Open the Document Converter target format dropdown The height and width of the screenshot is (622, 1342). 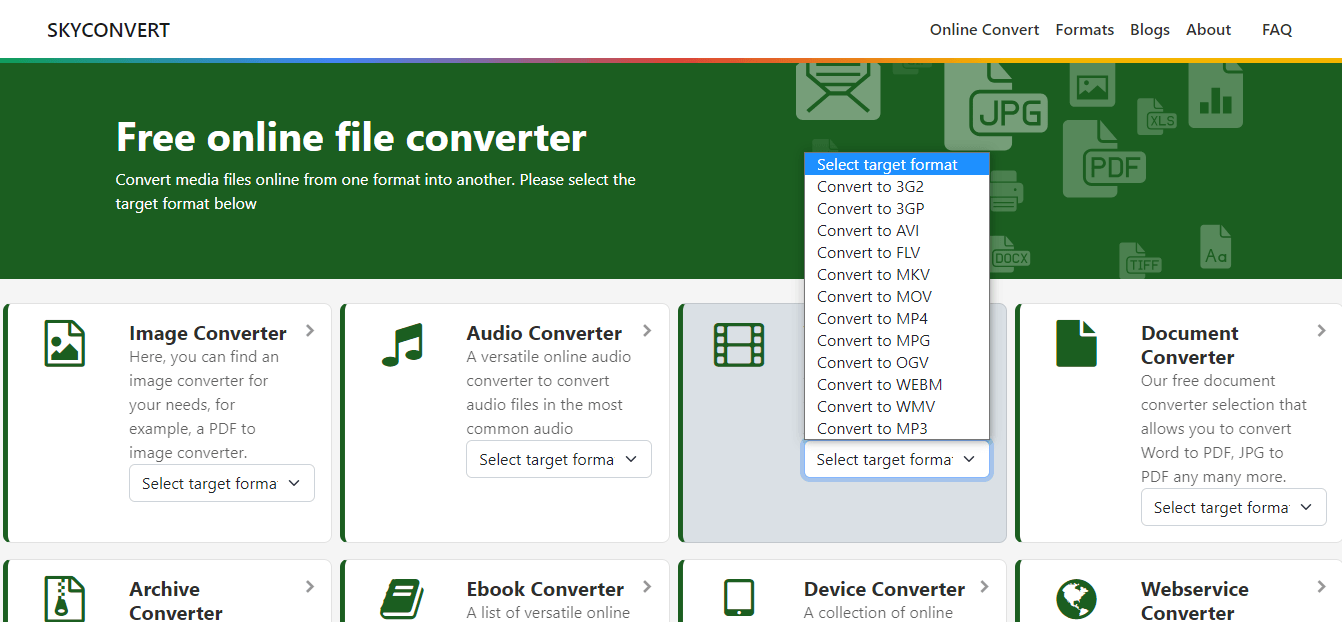tap(1233, 507)
